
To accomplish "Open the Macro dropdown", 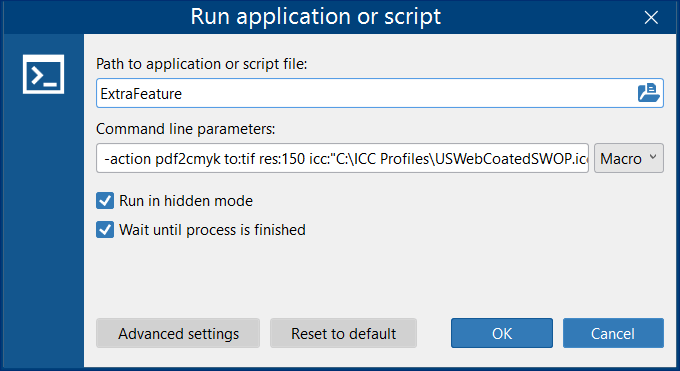I will 628,158.
